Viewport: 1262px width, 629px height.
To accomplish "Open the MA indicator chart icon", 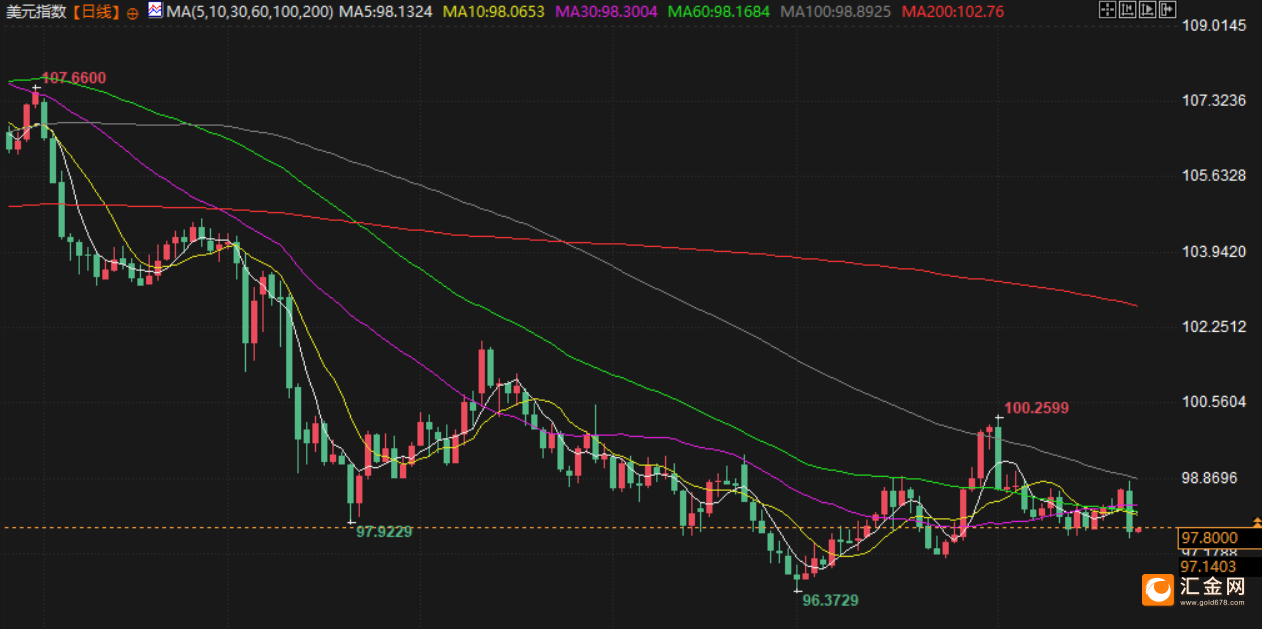I will point(155,11).
